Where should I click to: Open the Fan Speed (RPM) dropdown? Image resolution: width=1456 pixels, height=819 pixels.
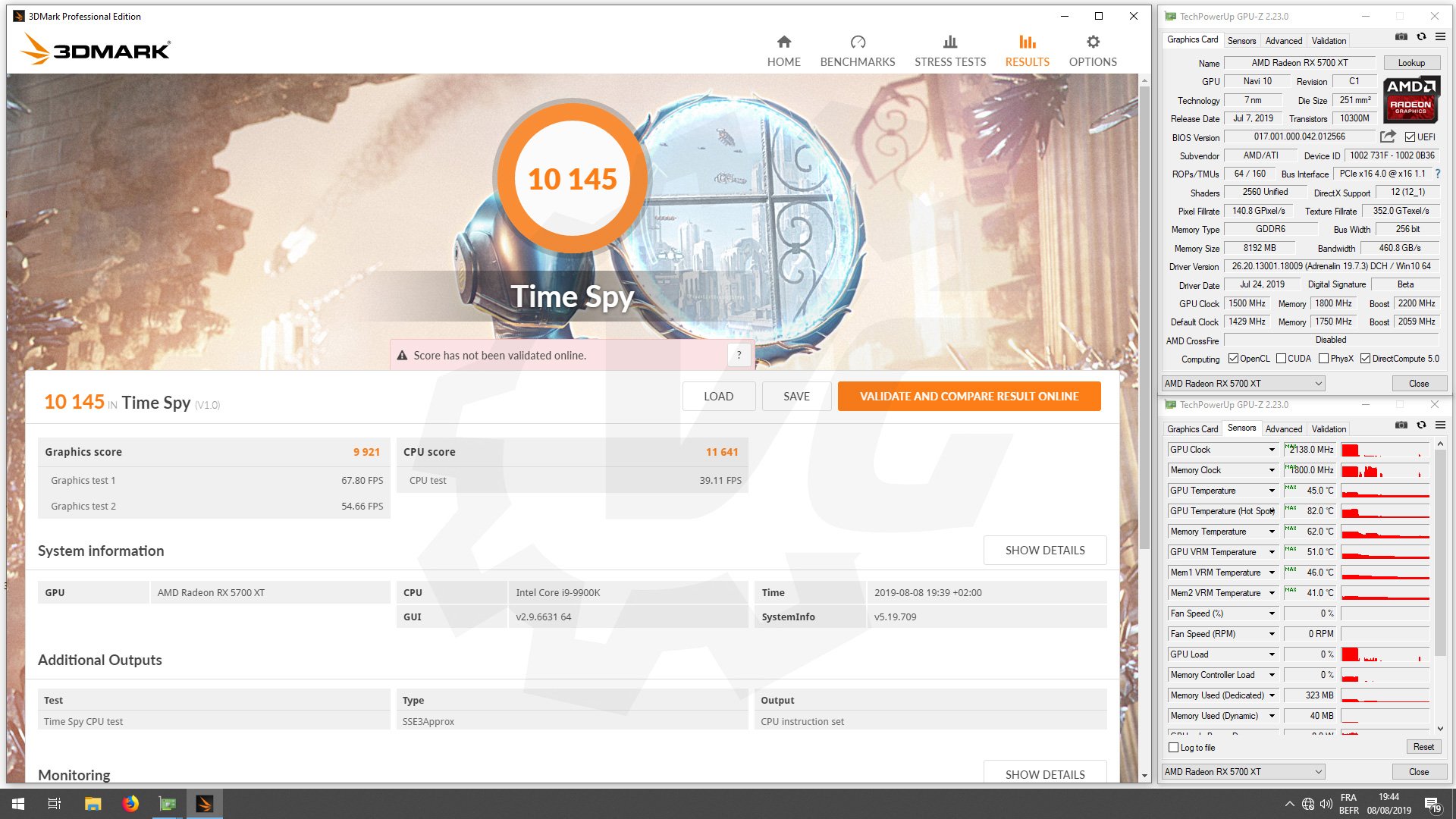point(1272,634)
